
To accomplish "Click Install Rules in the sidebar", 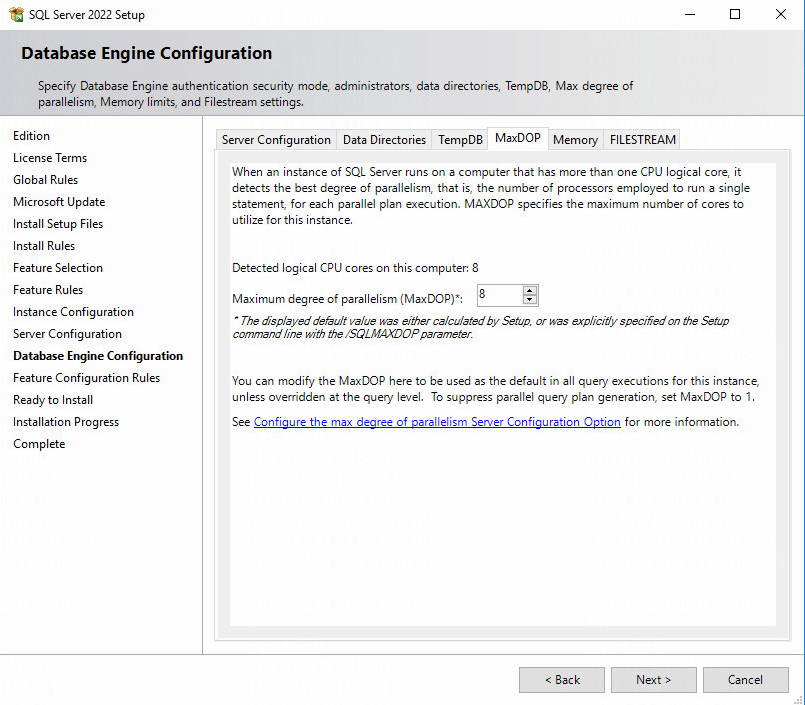I will coord(44,246).
